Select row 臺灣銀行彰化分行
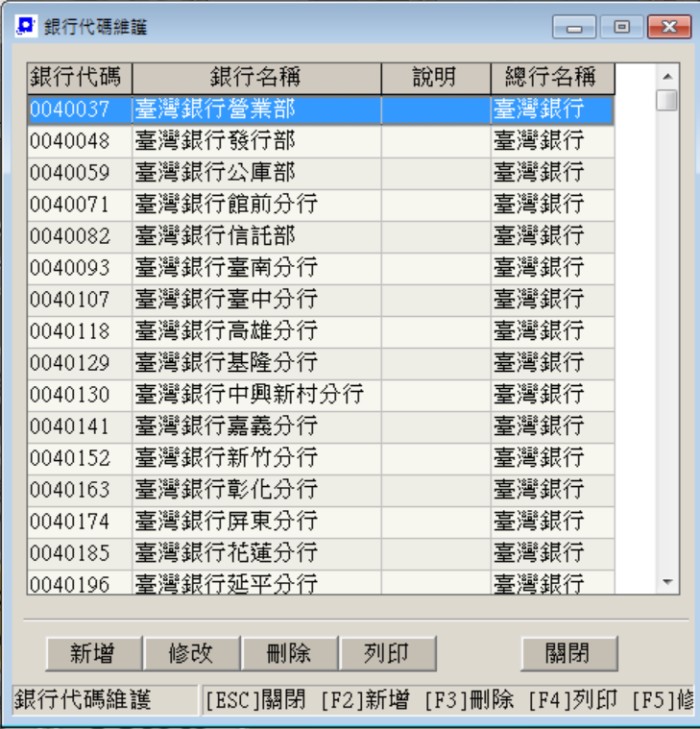 [321, 490]
